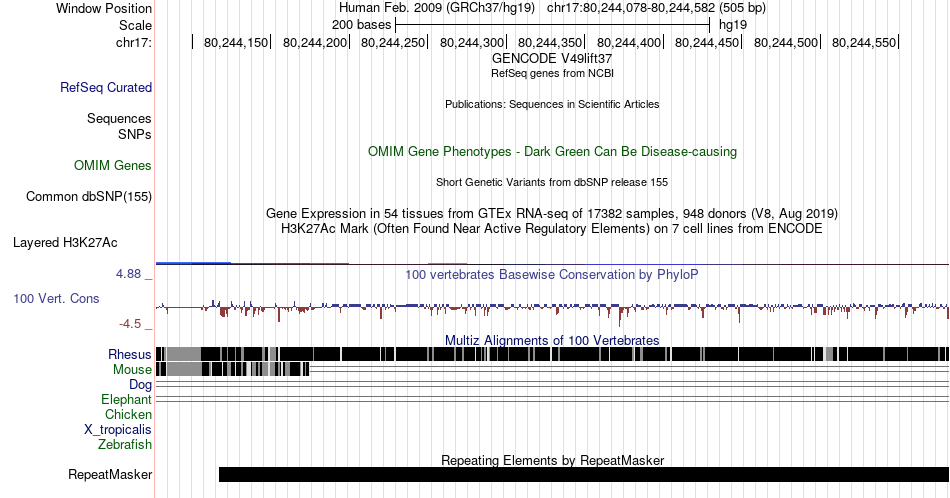Click the OMIM Gene Phenotypes track title
This screenshot has width=950, height=498.
[x=552, y=151]
